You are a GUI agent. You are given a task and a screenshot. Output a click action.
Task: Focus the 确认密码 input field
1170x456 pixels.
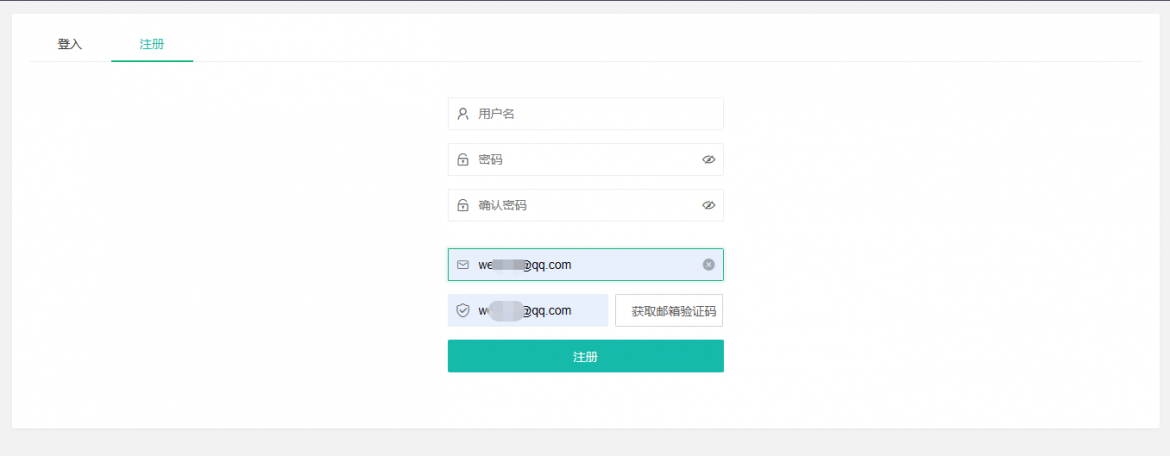pyautogui.click(x=585, y=205)
